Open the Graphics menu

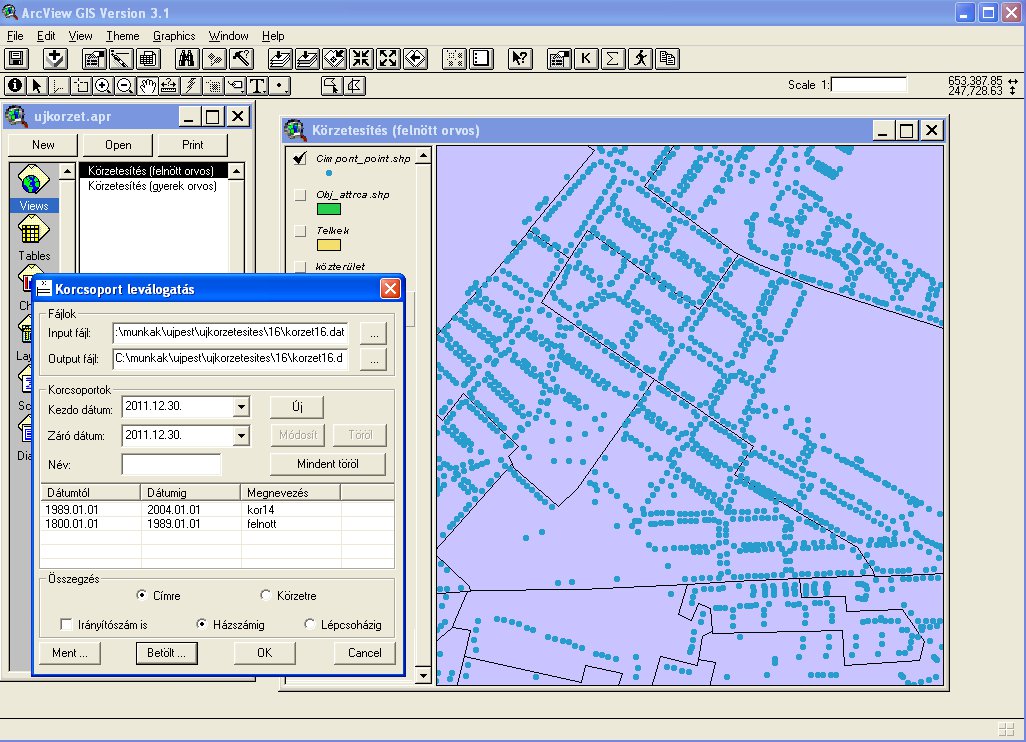coord(174,36)
